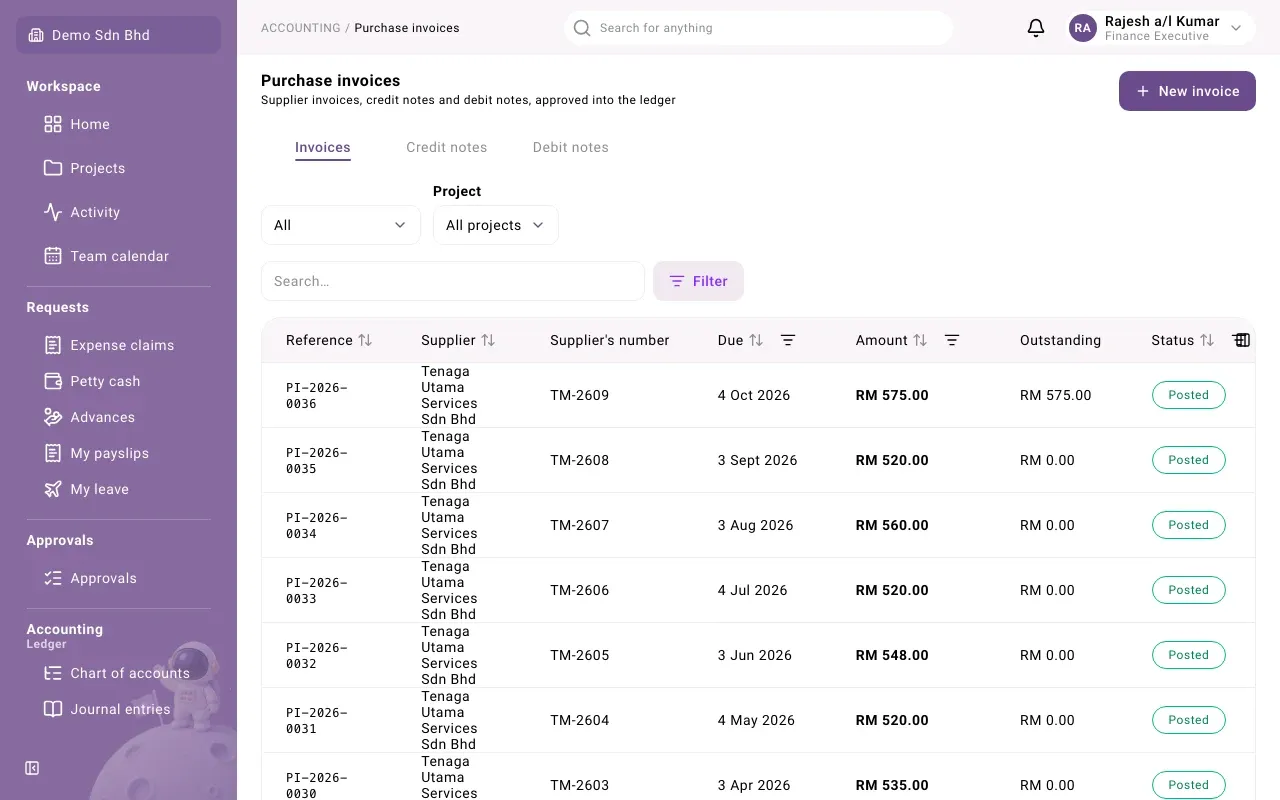Viewport: 1280px width, 800px height.
Task: Switch to the Credit notes tab
Action: [447, 147]
